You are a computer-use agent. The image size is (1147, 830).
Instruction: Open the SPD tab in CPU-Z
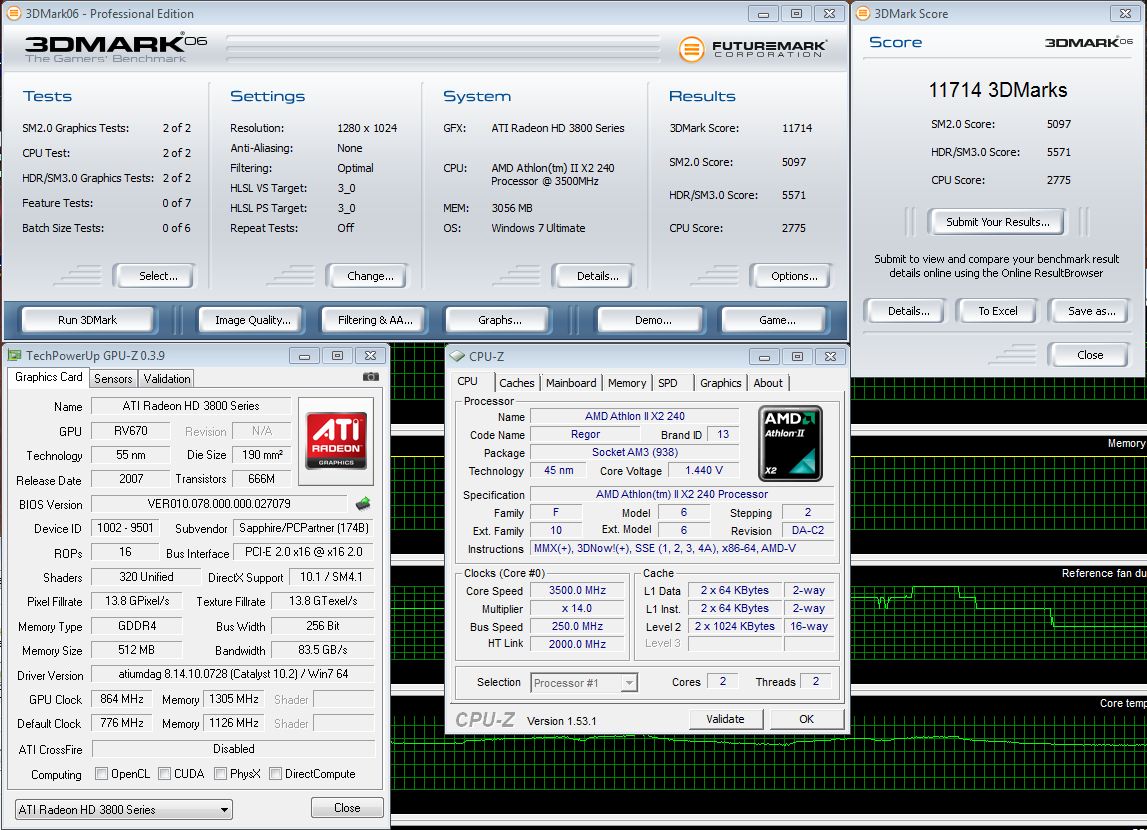pyautogui.click(x=667, y=383)
